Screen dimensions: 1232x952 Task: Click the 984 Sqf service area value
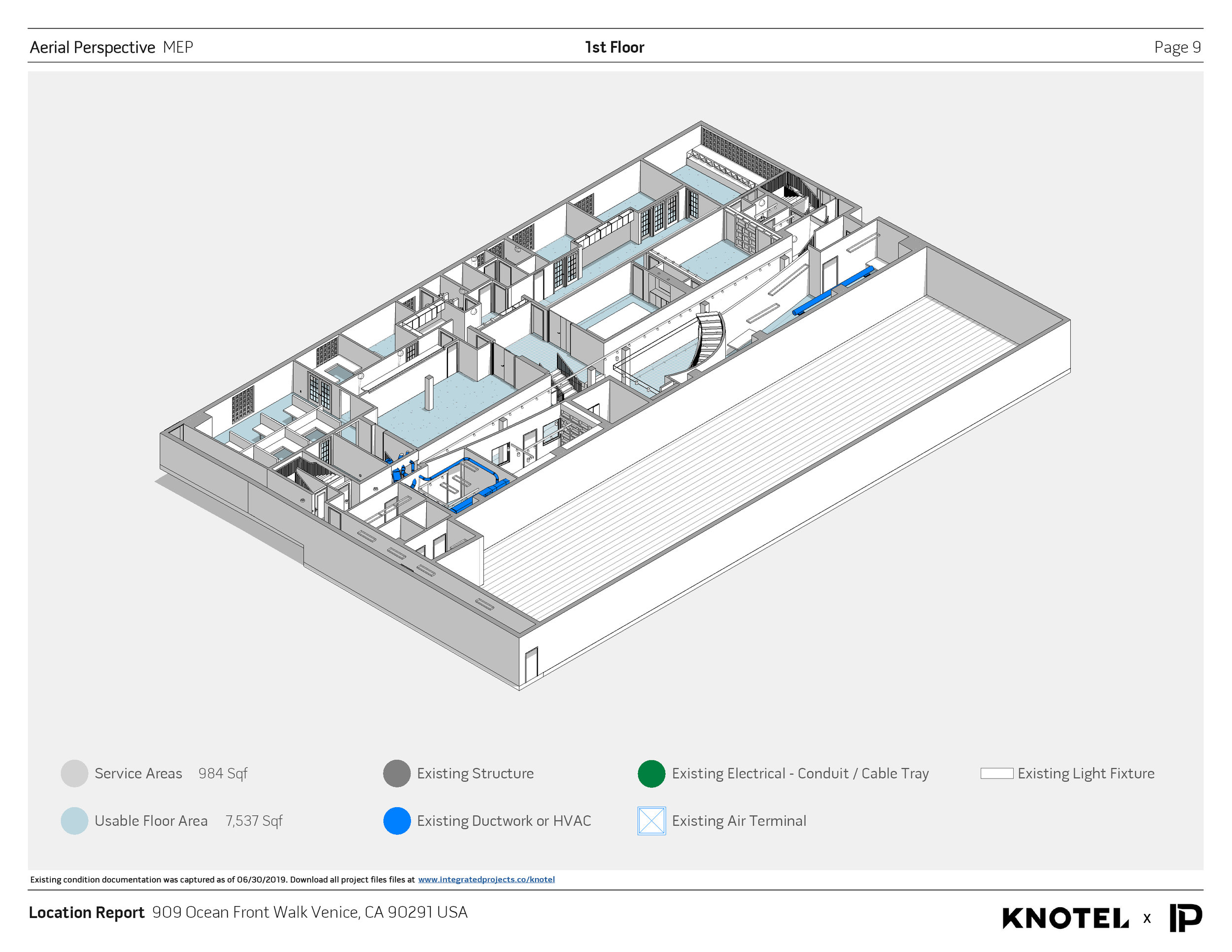click(223, 773)
